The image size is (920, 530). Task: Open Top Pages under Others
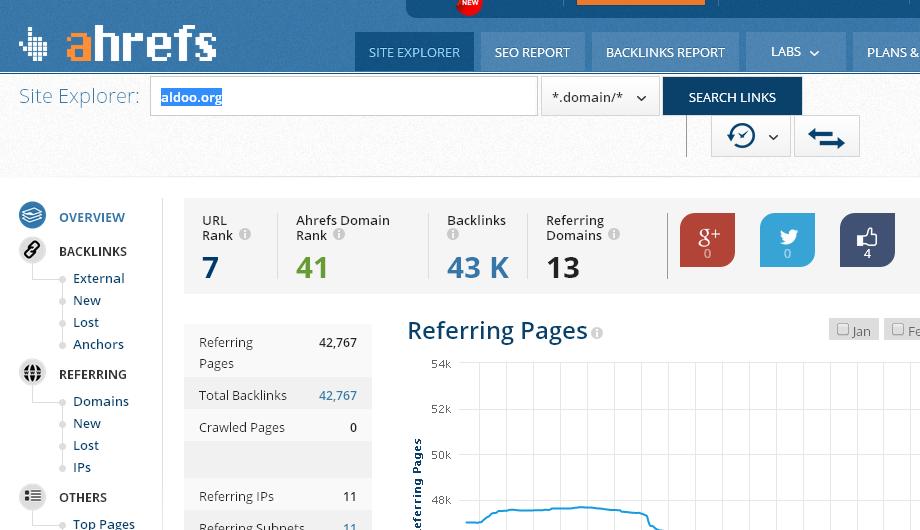(x=104, y=524)
